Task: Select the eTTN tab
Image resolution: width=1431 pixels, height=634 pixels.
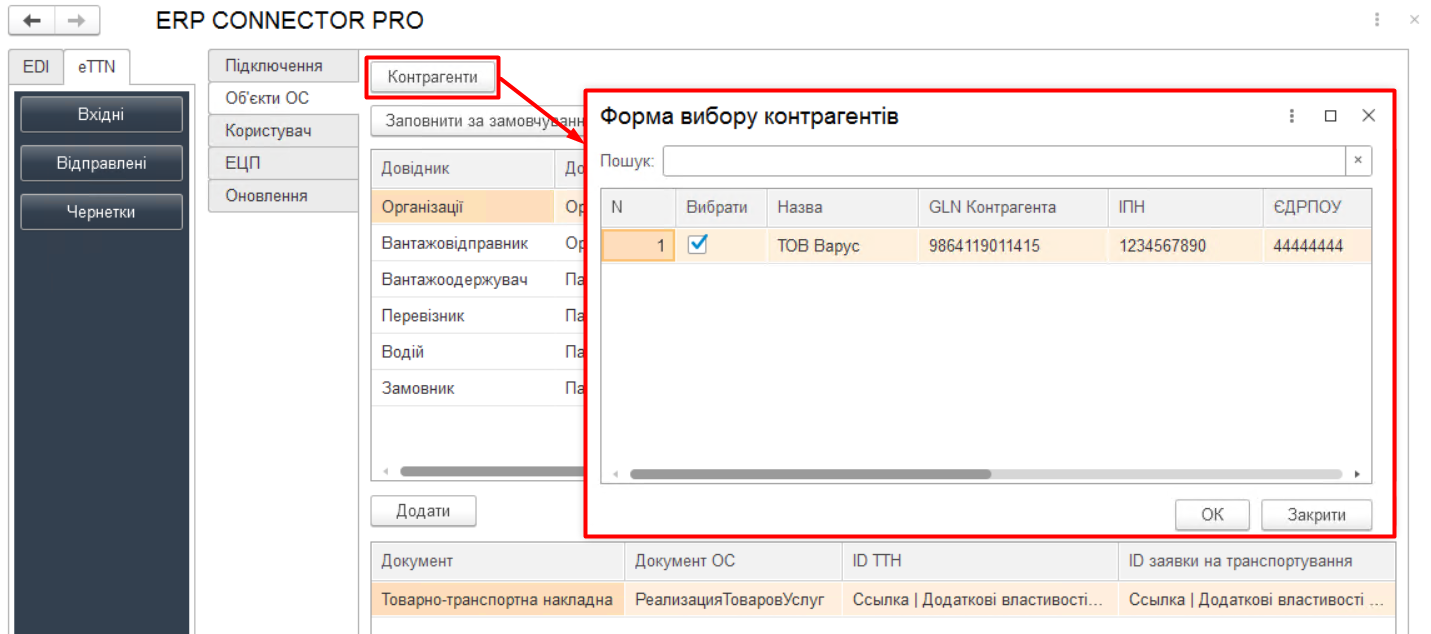Action: click(x=97, y=67)
